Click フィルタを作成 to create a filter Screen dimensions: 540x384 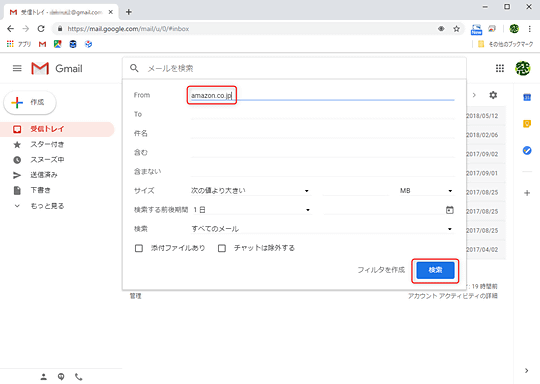tap(381, 270)
